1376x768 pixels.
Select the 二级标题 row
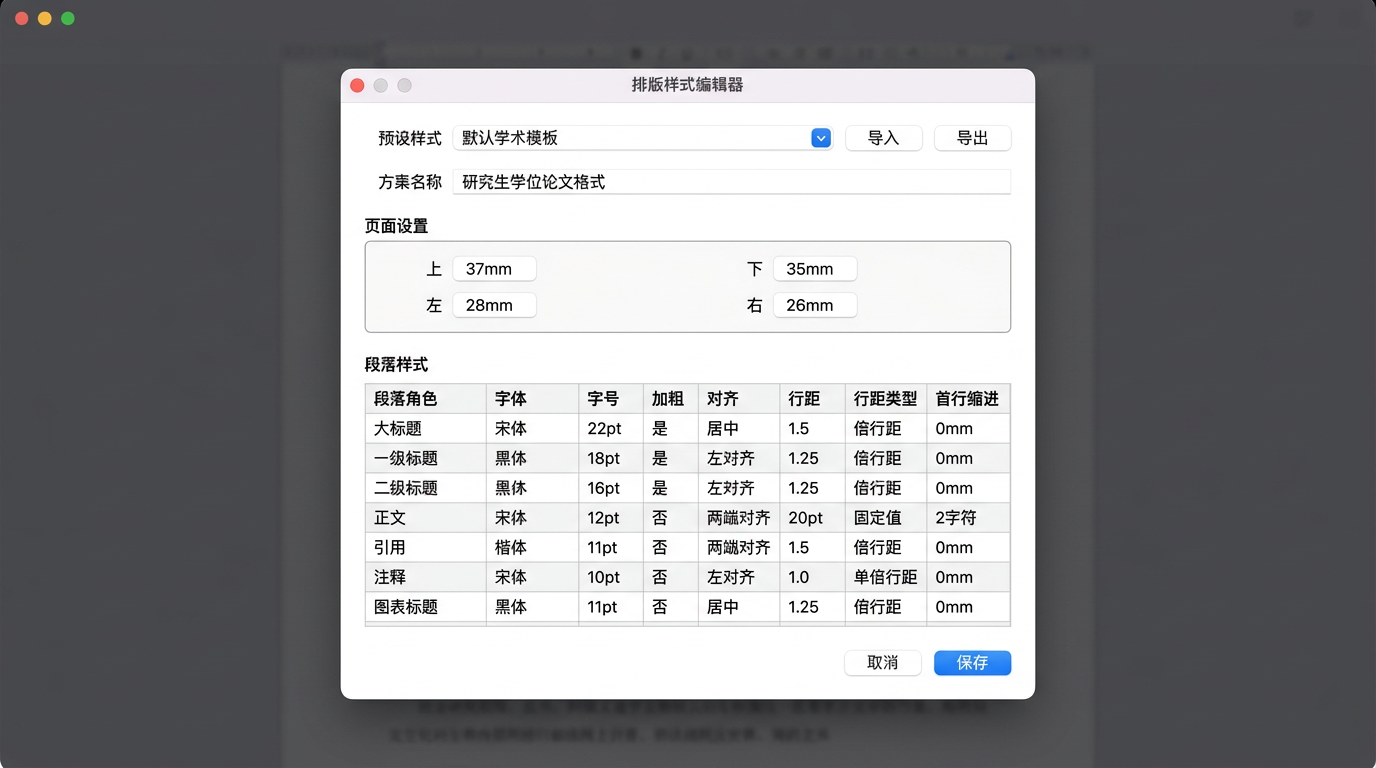click(x=688, y=488)
